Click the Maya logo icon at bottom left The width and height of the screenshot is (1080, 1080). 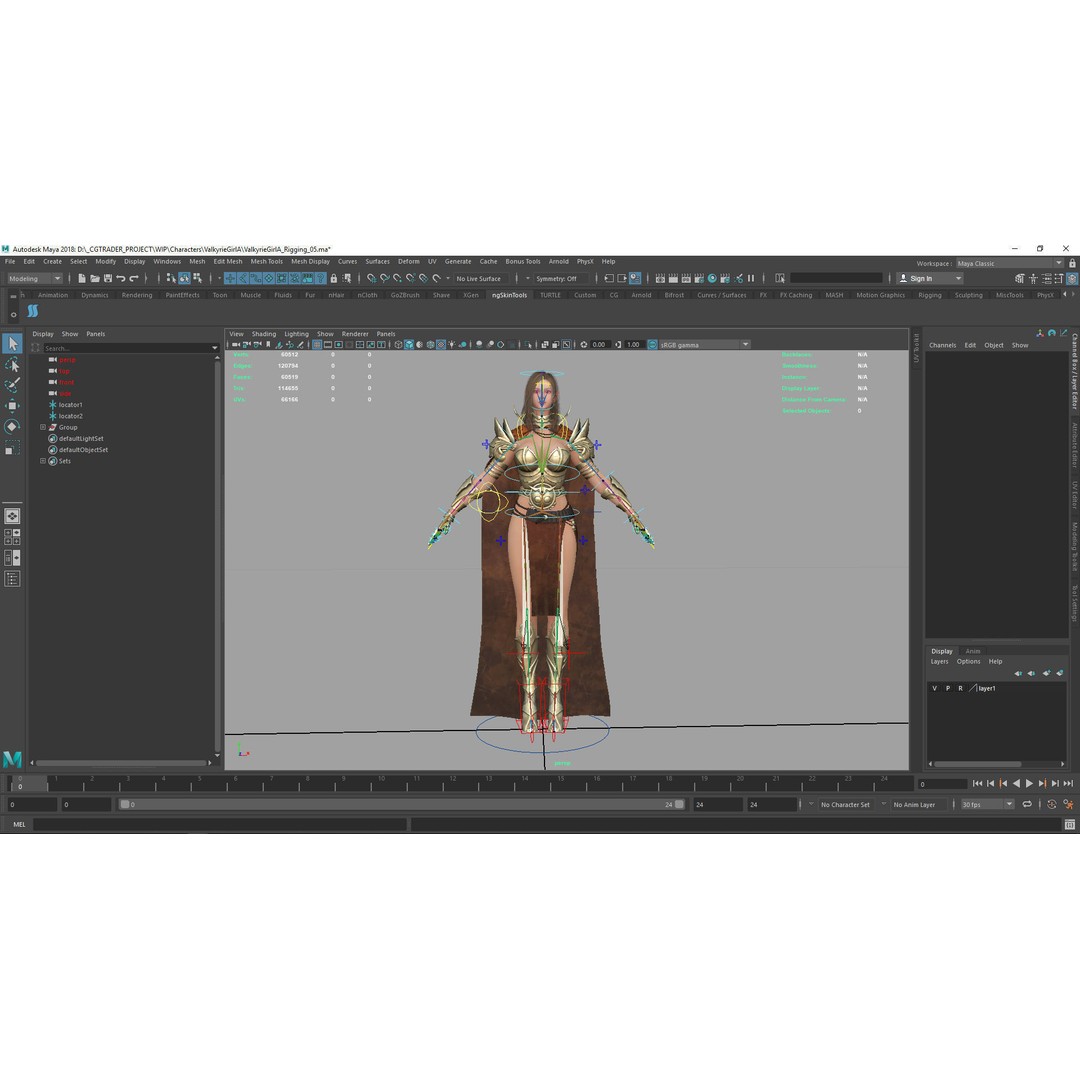click(12, 759)
